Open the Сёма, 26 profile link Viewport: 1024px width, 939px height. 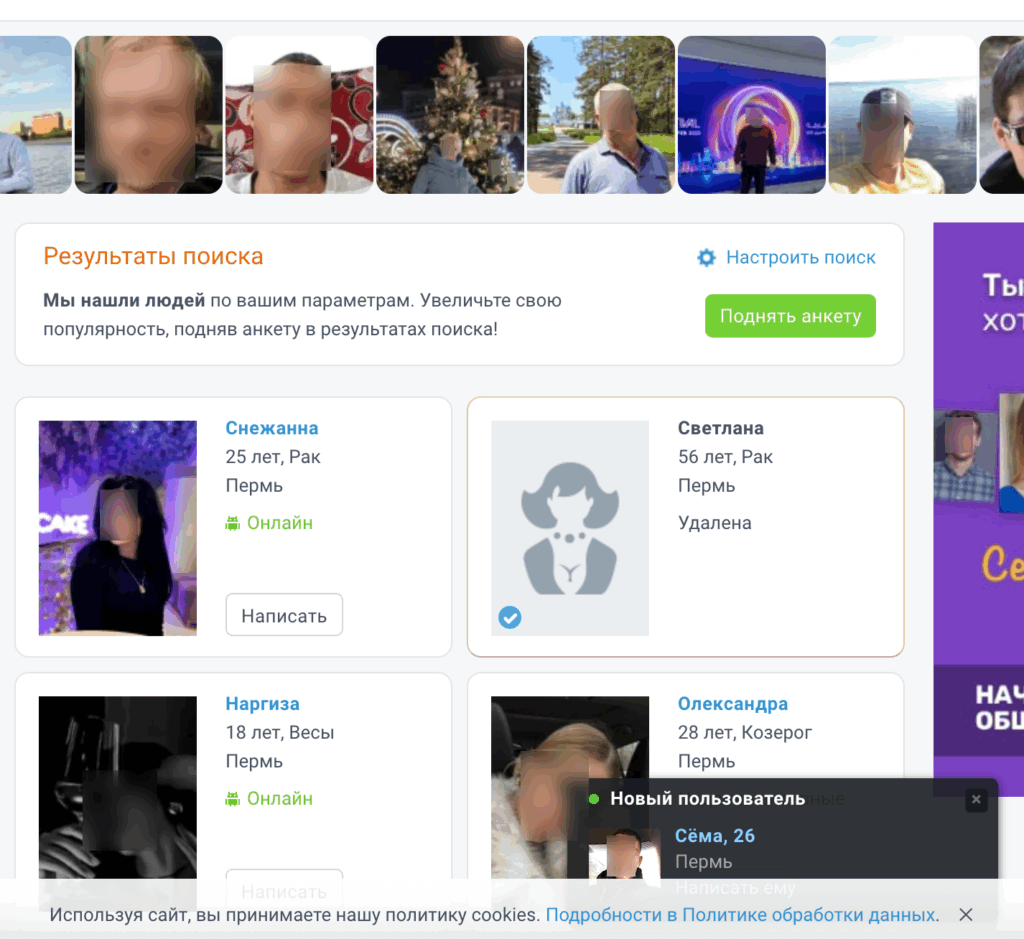(x=714, y=836)
